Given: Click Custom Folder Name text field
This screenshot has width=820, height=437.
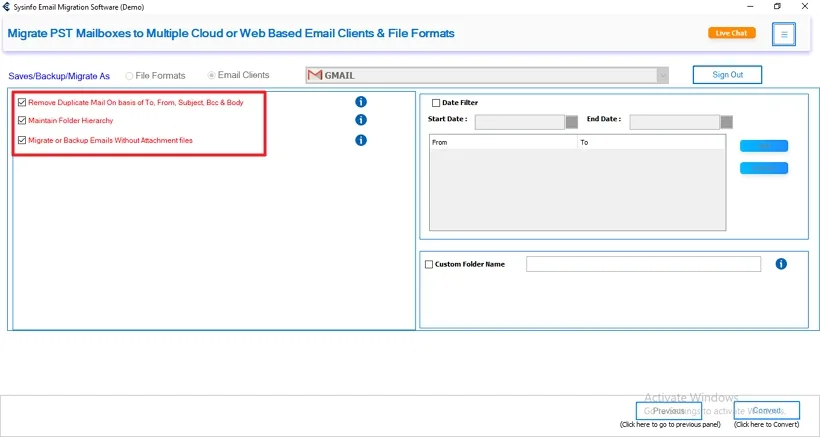Looking at the screenshot, I should (x=644, y=264).
